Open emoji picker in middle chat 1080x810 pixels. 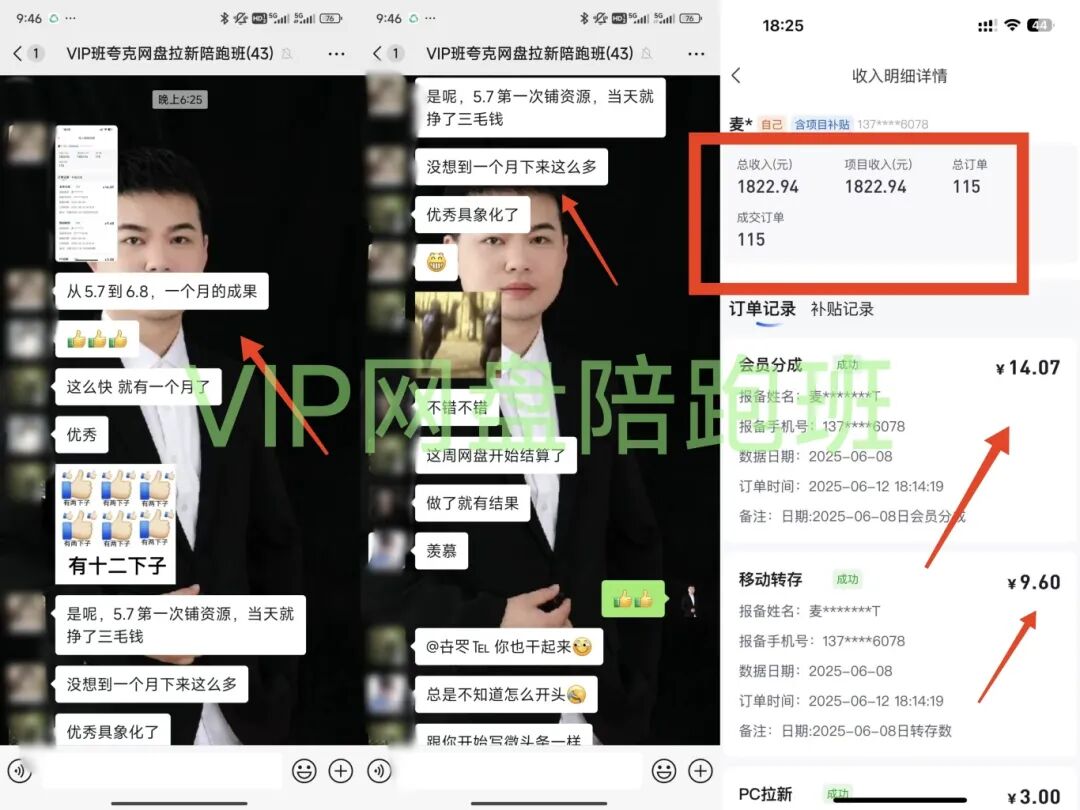pyautogui.click(x=664, y=770)
